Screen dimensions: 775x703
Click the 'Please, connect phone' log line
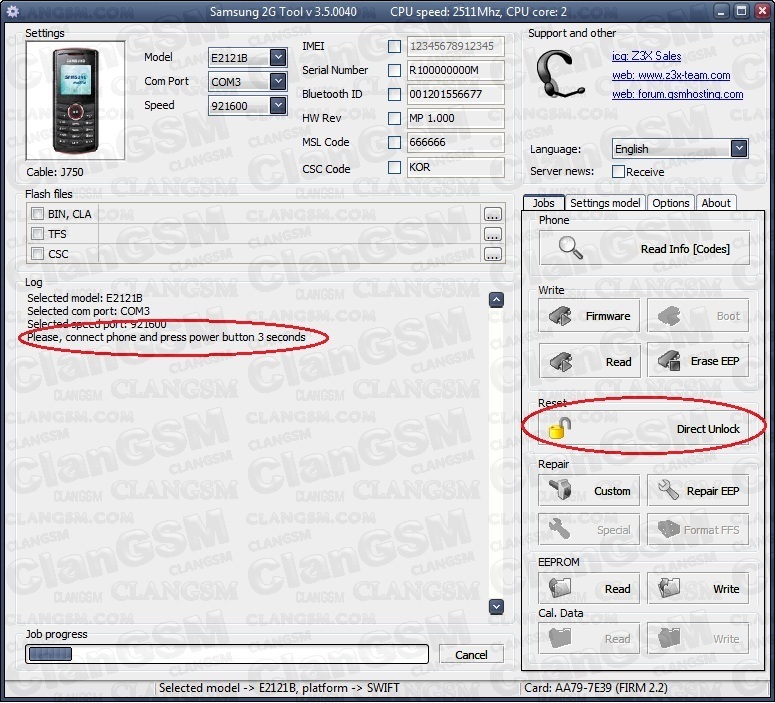pyautogui.click(x=166, y=337)
